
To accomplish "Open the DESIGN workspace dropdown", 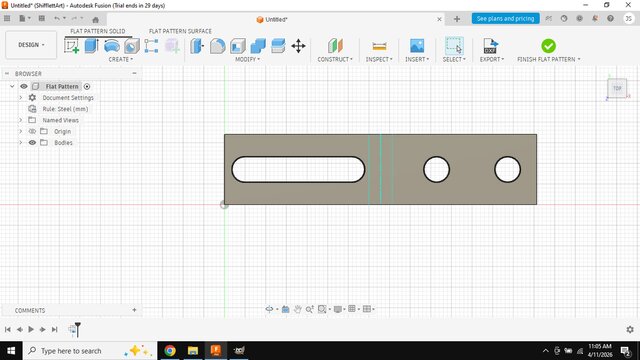I will (31, 44).
